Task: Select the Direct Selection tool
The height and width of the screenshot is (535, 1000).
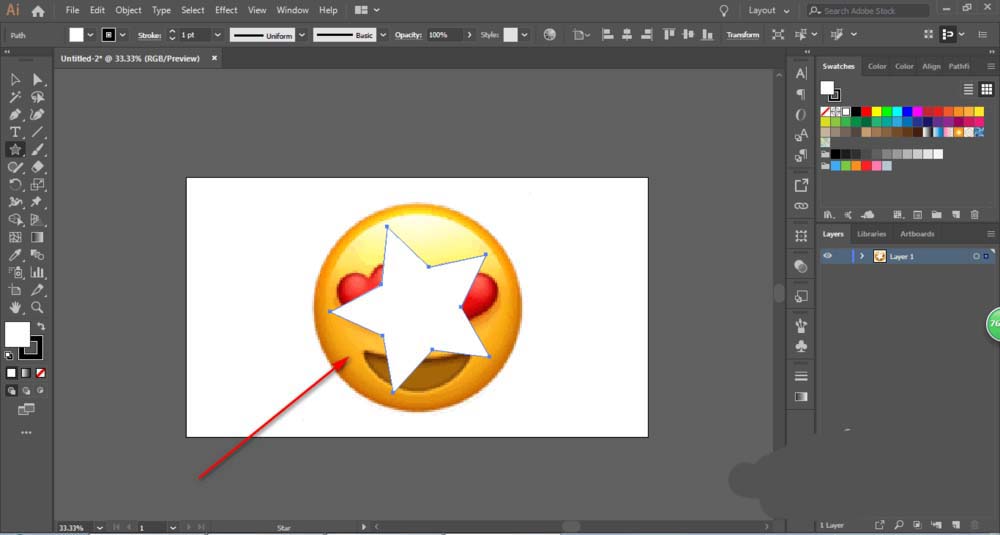Action: pyautogui.click(x=38, y=80)
